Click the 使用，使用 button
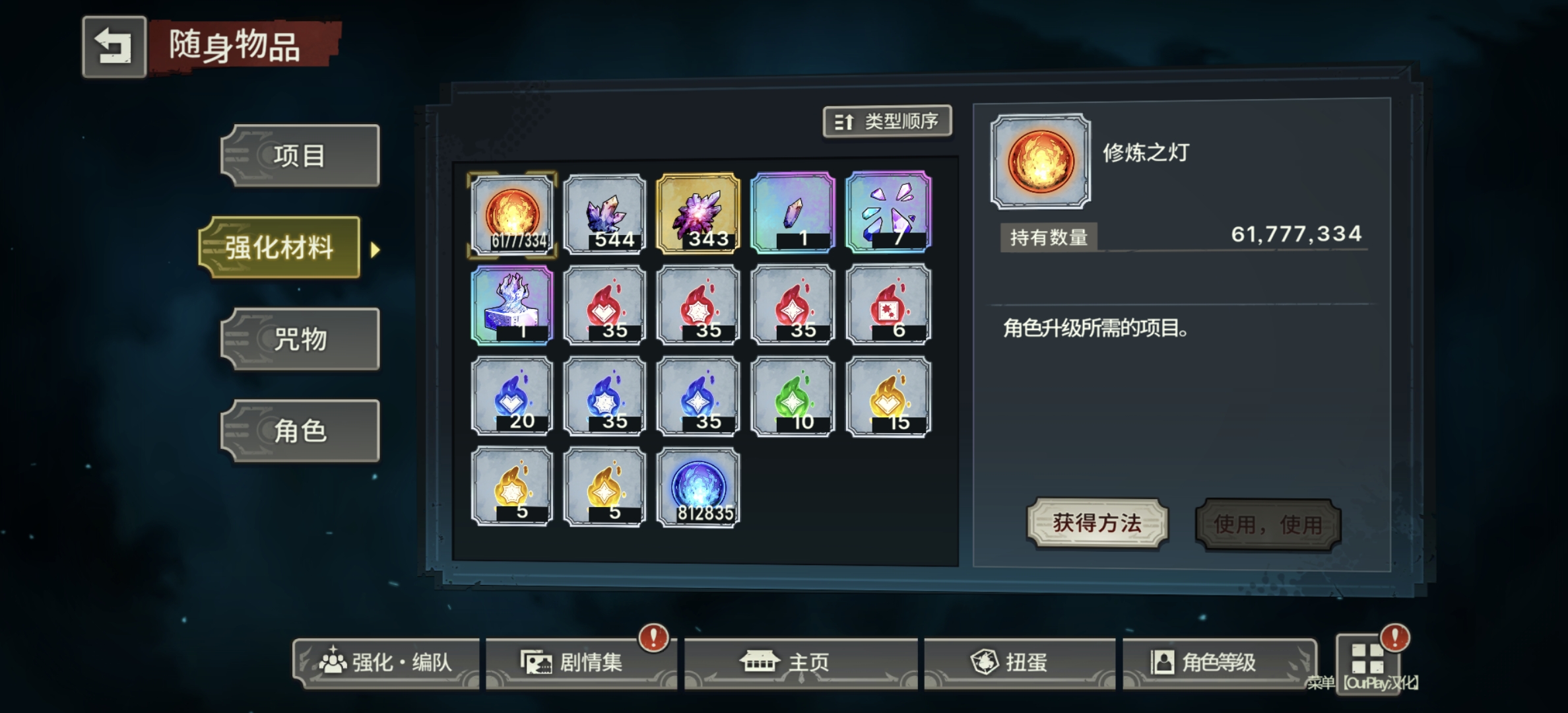 point(1268,525)
